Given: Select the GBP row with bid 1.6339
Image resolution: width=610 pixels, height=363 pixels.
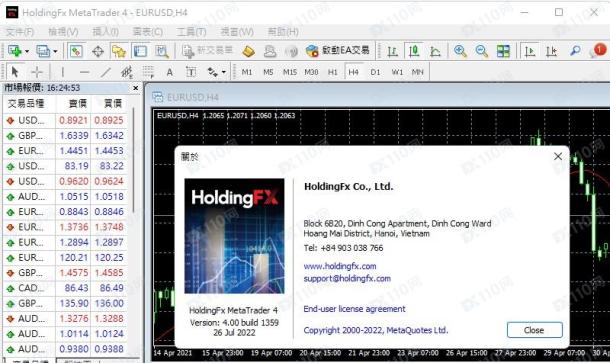Looking at the screenshot, I should click(x=65, y=135).
